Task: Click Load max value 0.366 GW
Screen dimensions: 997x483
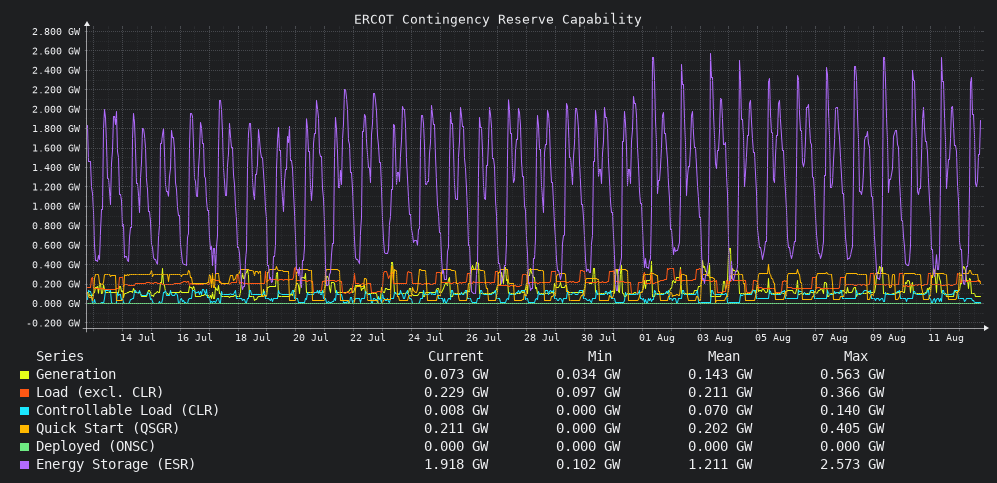Action: click(852, 393)
